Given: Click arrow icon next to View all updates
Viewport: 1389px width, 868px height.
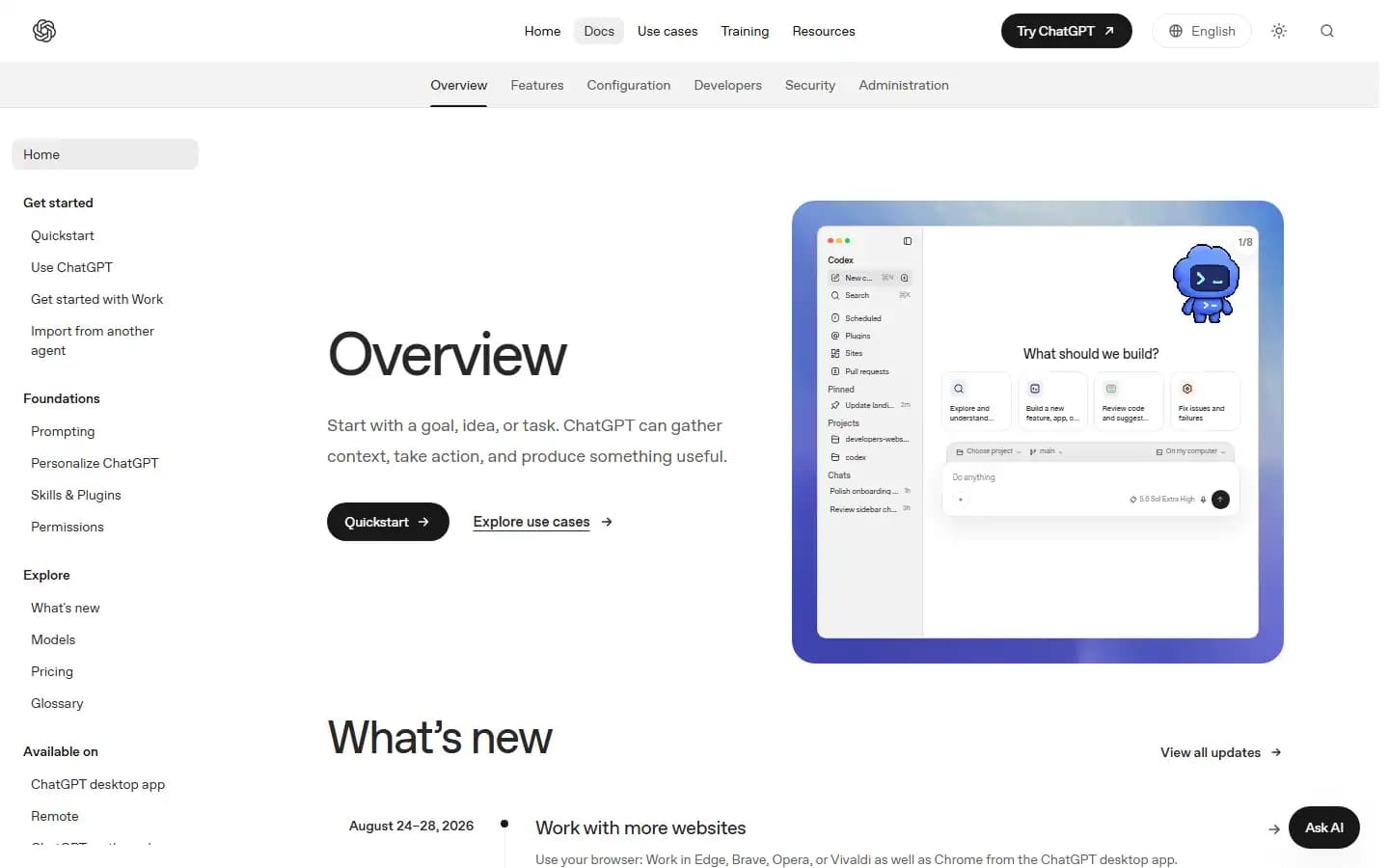Looking at the screenshot, I should (1276, 752).
